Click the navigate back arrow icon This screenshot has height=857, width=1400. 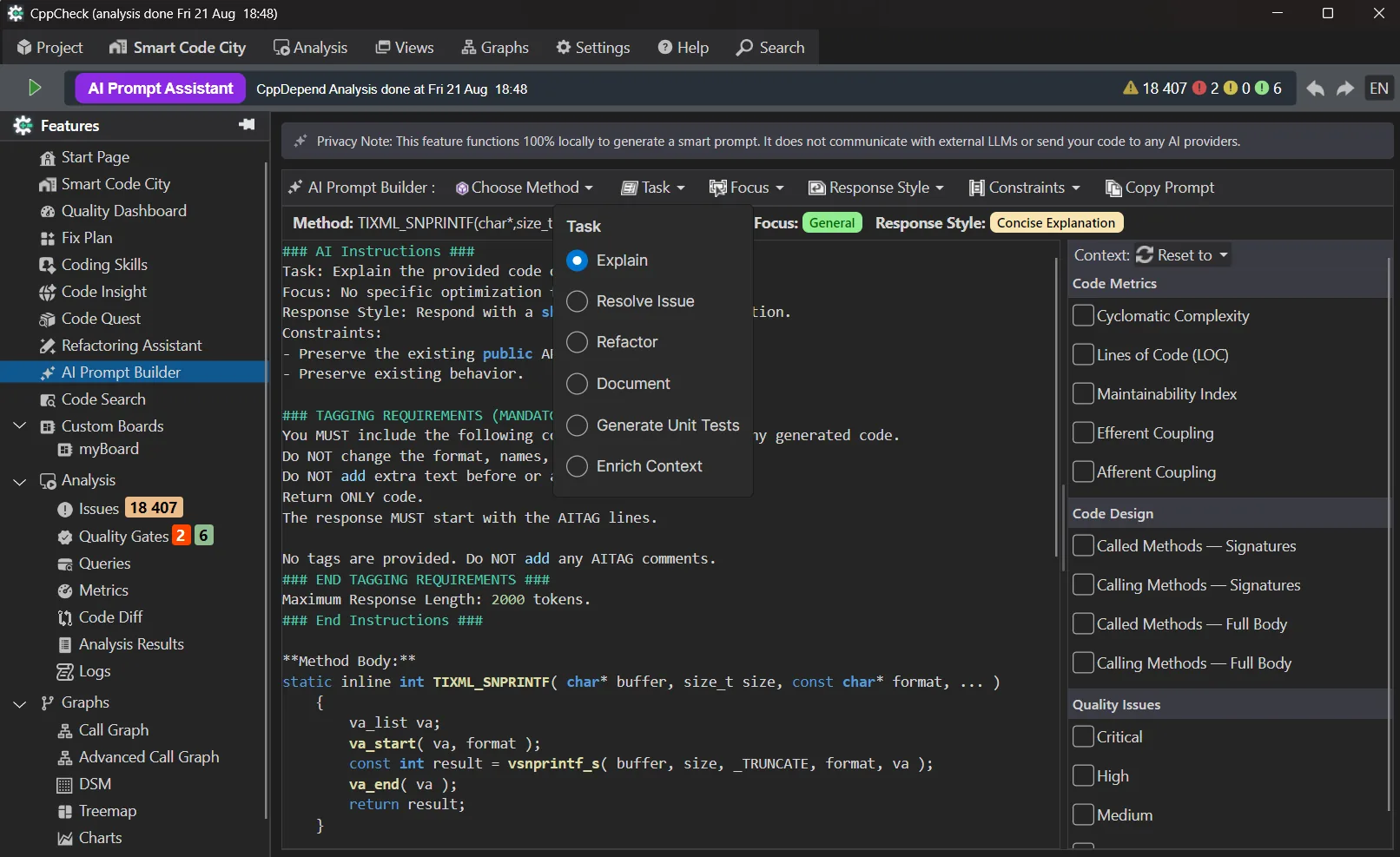tap(1315, 89)
